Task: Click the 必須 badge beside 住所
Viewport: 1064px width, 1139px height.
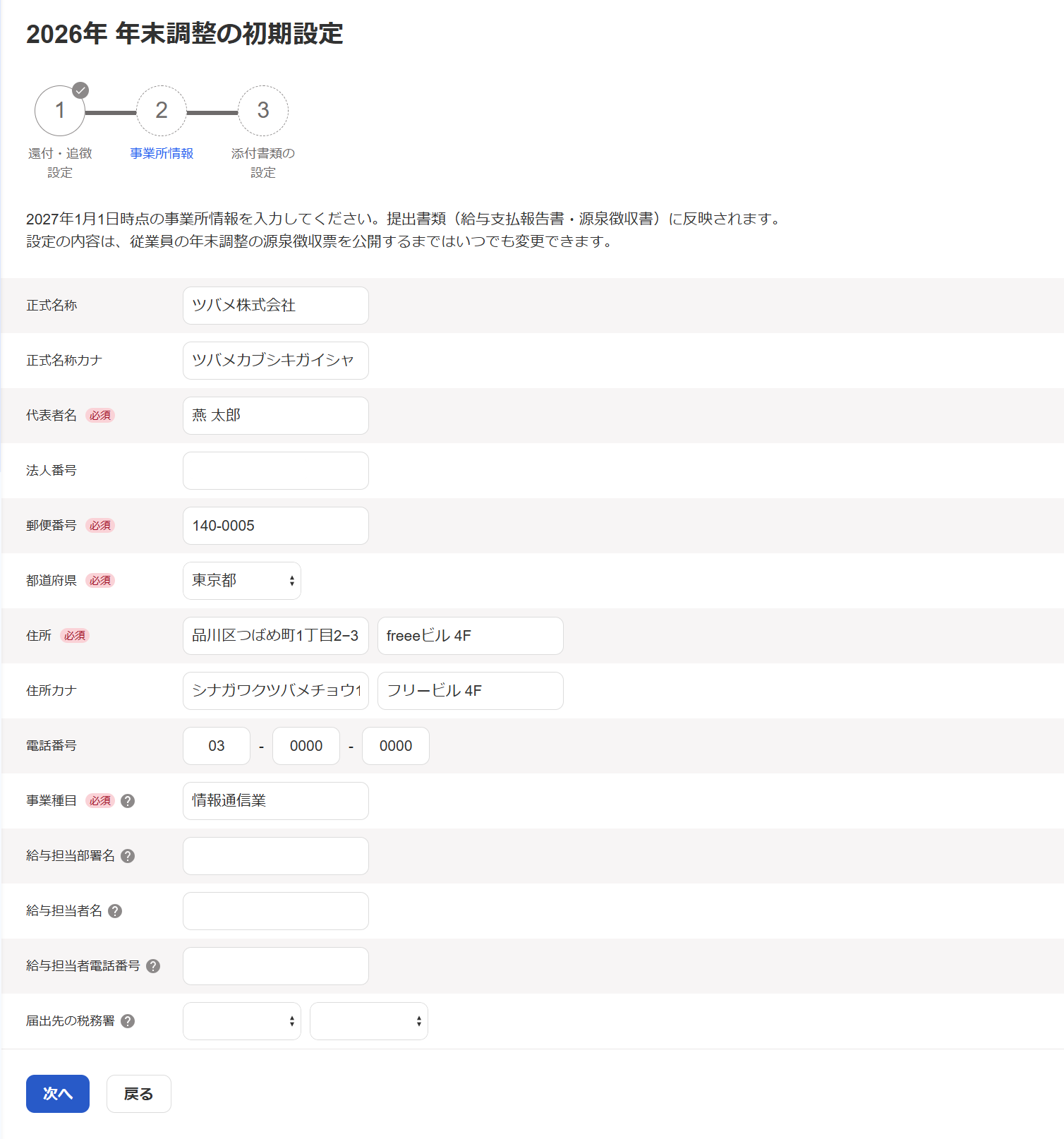Action: coord(75,636)
